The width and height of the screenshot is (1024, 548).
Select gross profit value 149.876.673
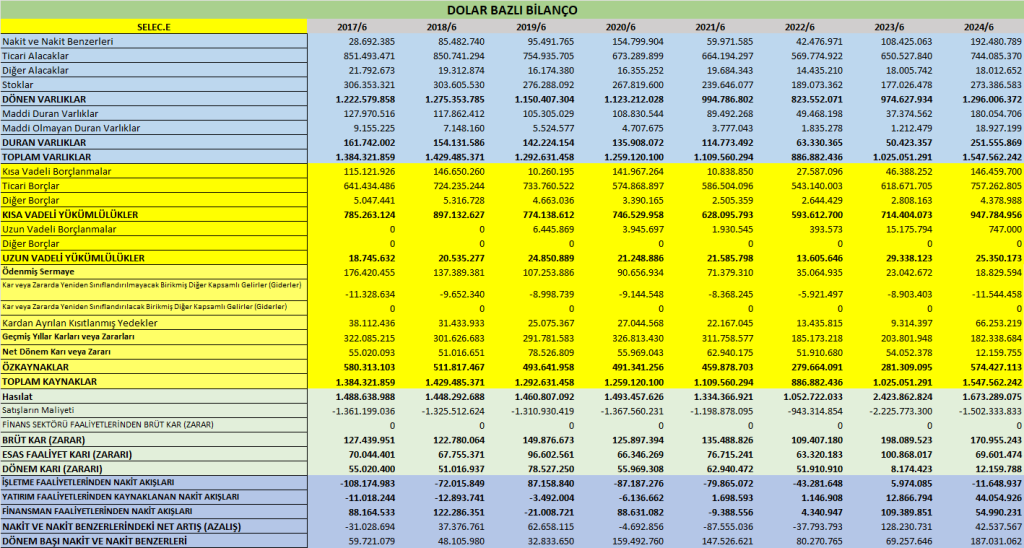click(547, 440)
